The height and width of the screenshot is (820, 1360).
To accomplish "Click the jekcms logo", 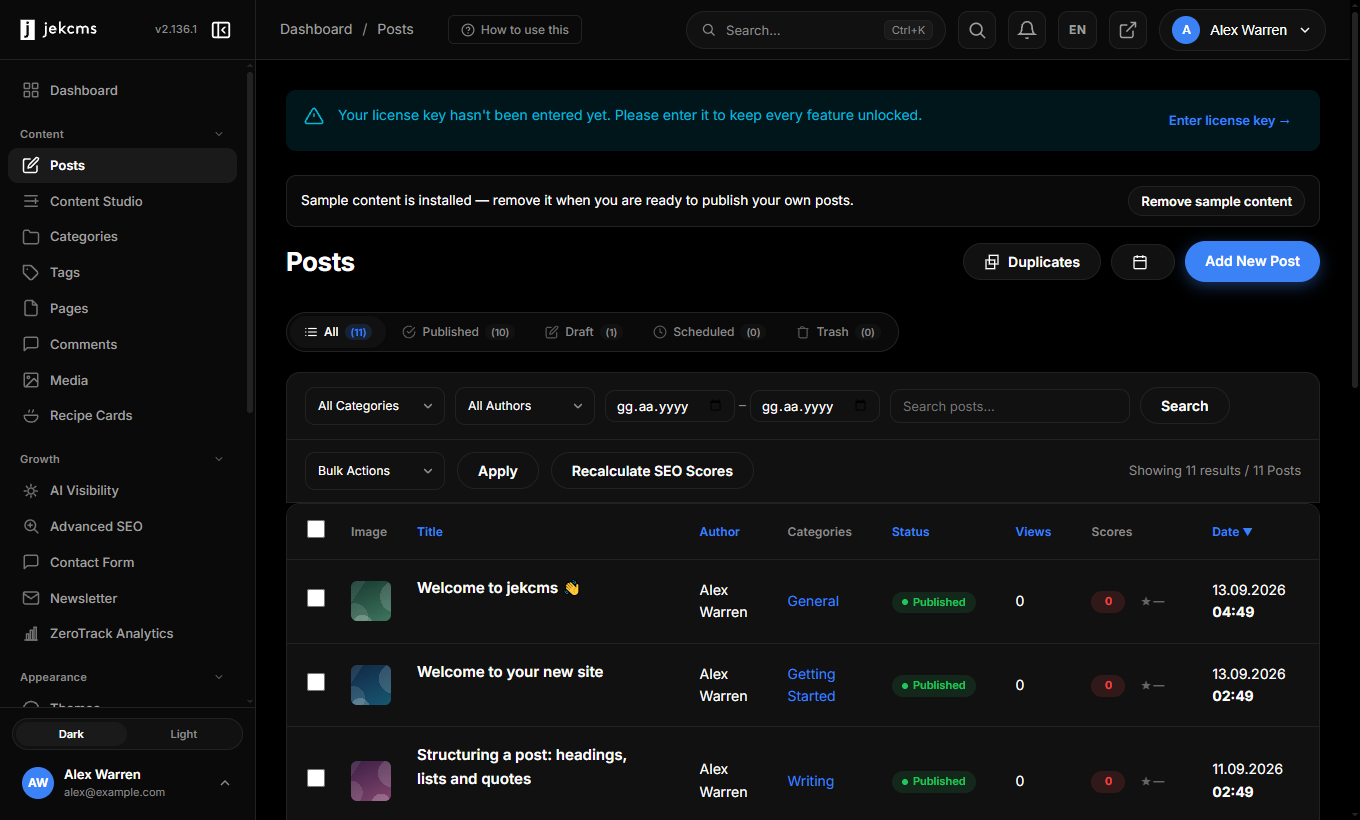I will tap(59, 30).
